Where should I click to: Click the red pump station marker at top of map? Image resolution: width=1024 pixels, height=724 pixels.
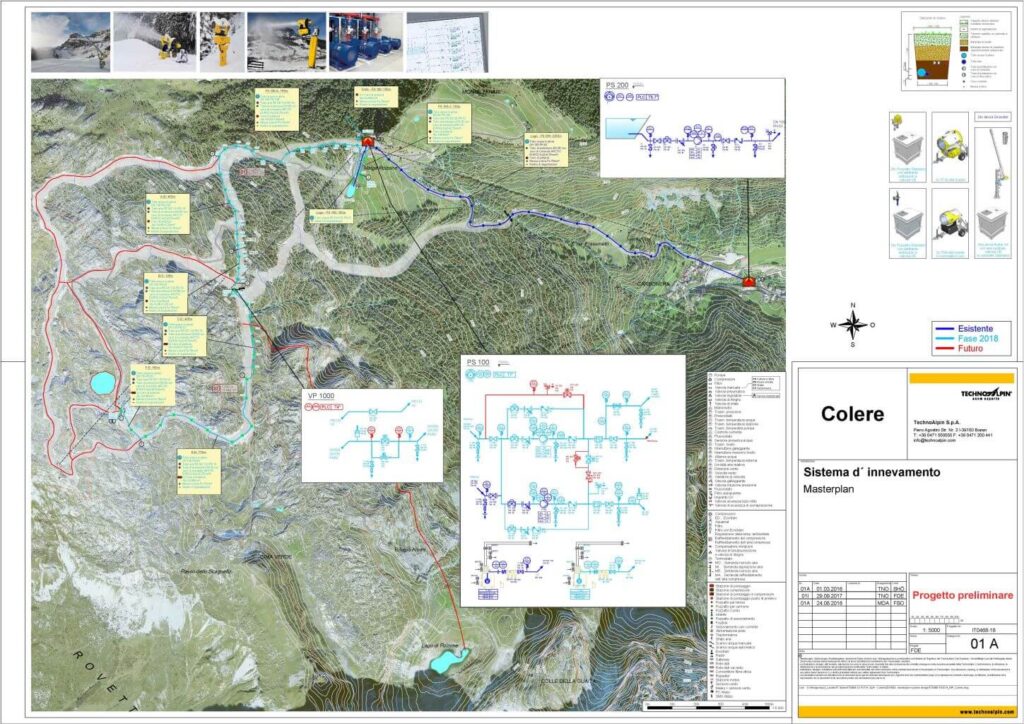point(367,141)
